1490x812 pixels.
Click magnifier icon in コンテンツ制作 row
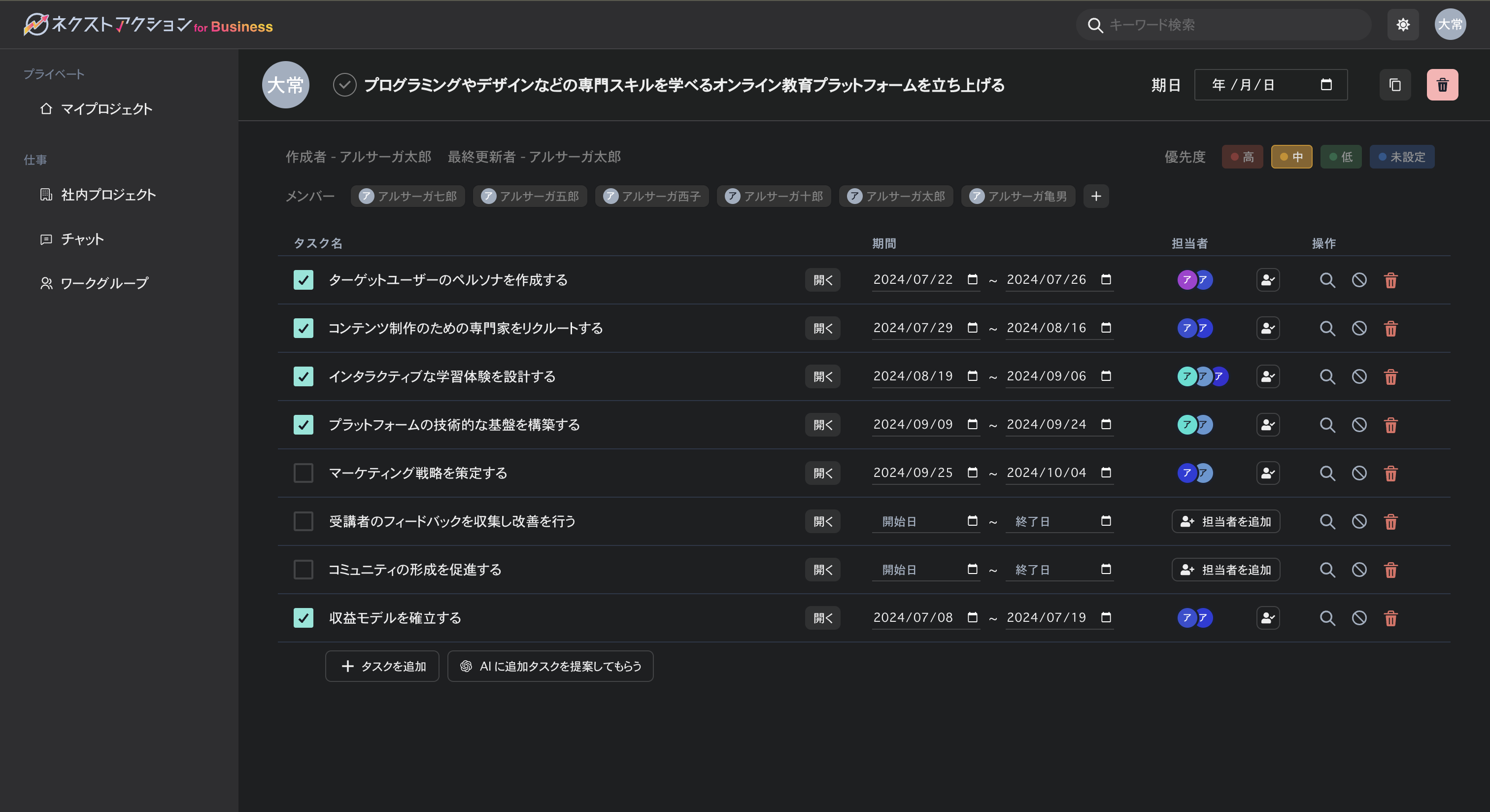pyautogui.click(x=1327, y=329)
